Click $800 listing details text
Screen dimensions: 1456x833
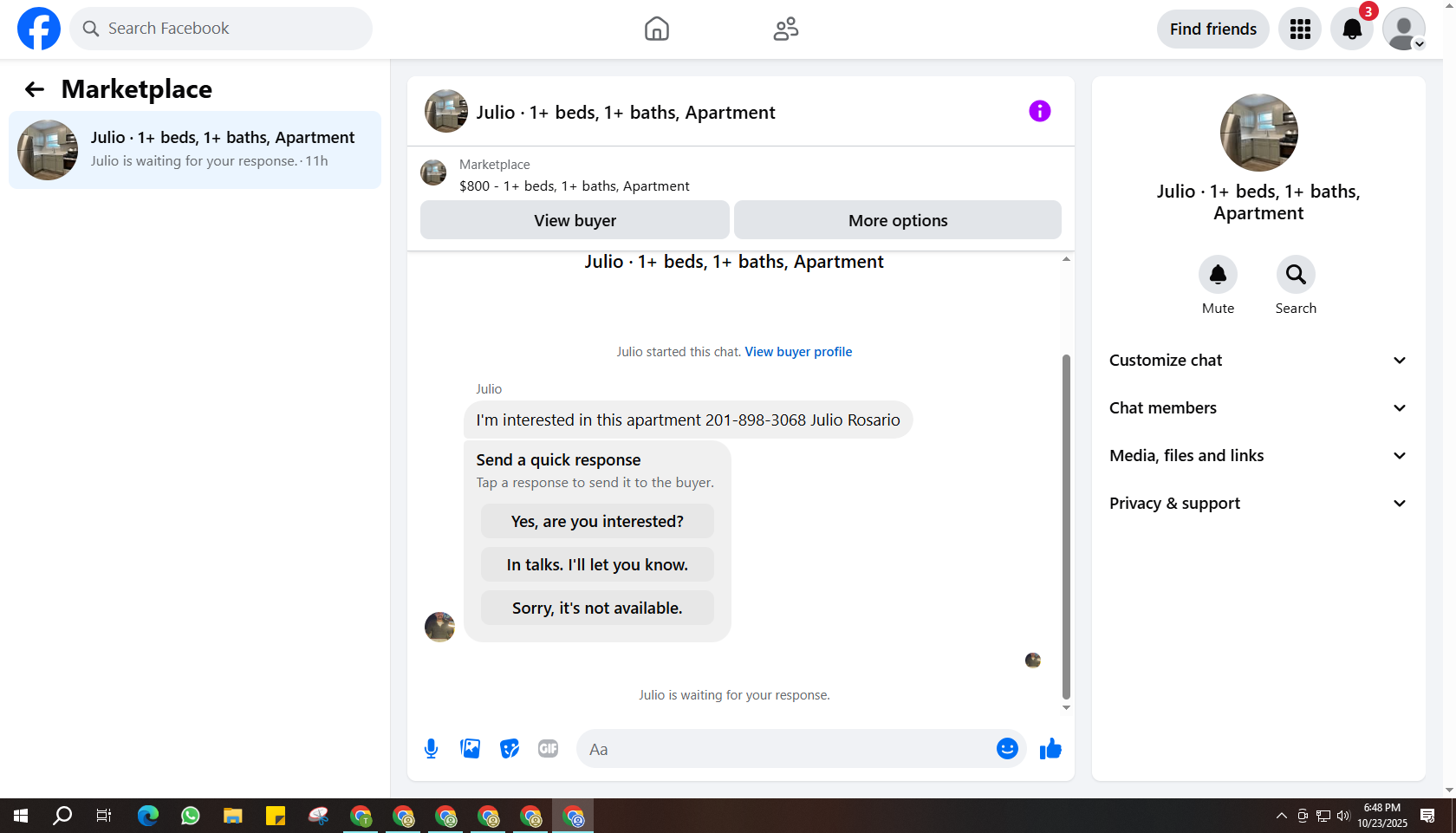coord(575,186)
